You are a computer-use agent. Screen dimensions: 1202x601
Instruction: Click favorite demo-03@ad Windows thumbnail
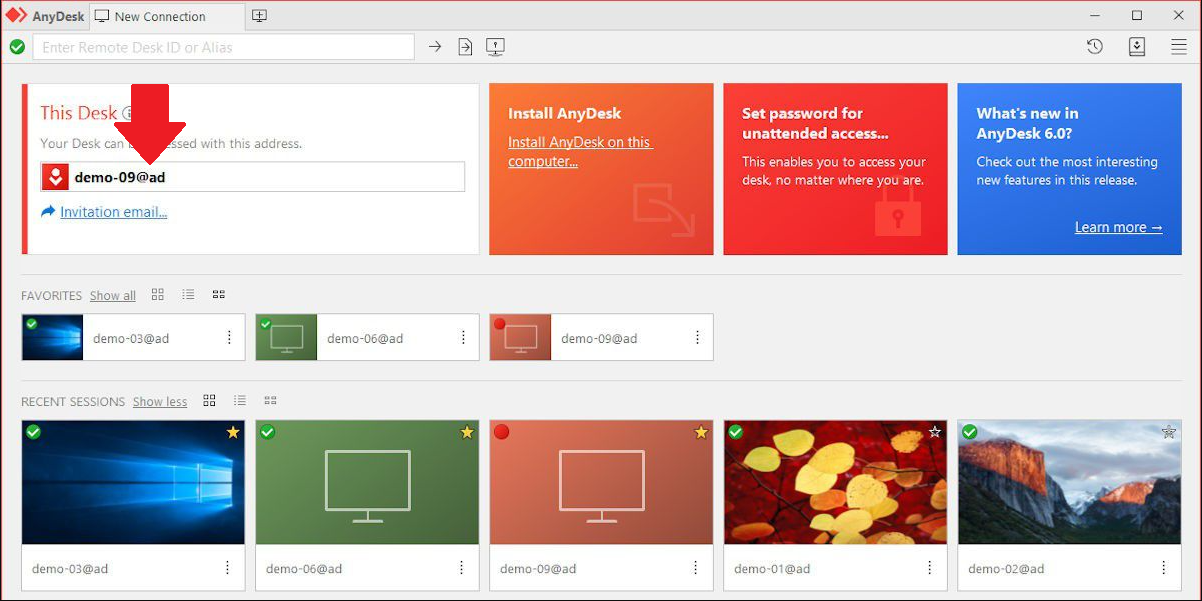click(52, 337)
